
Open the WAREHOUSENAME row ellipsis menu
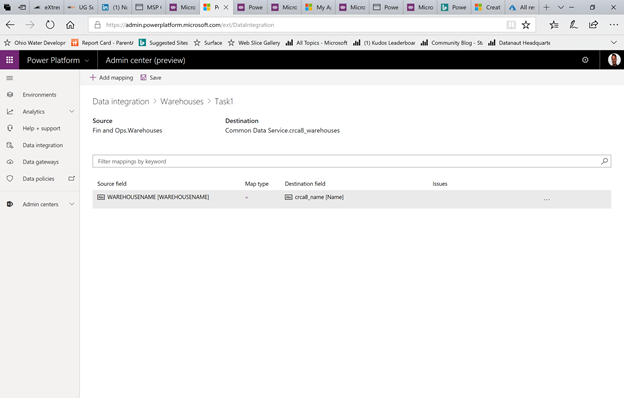click(547, 199)
